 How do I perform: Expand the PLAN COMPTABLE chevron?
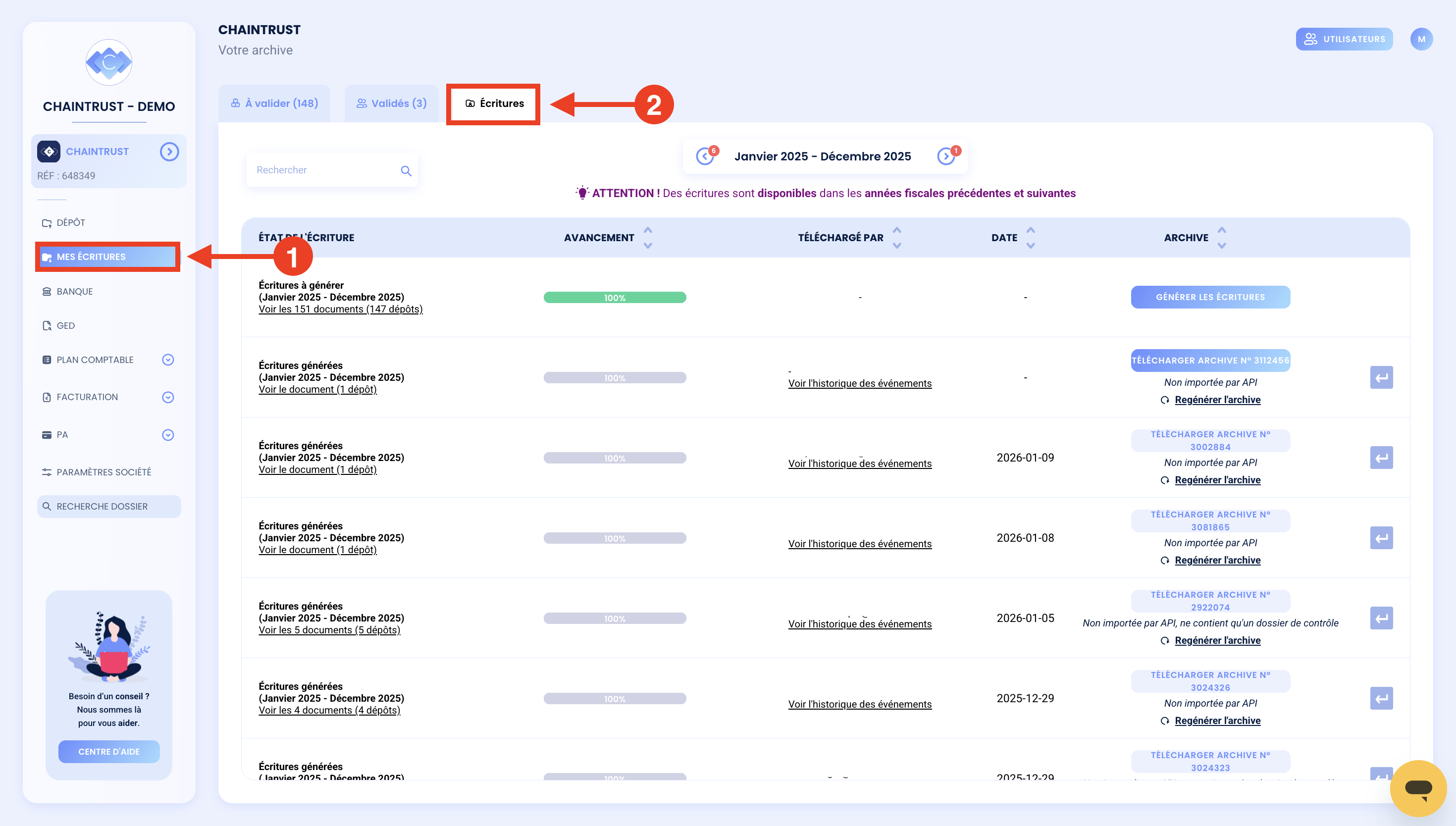tap(168, 360)
